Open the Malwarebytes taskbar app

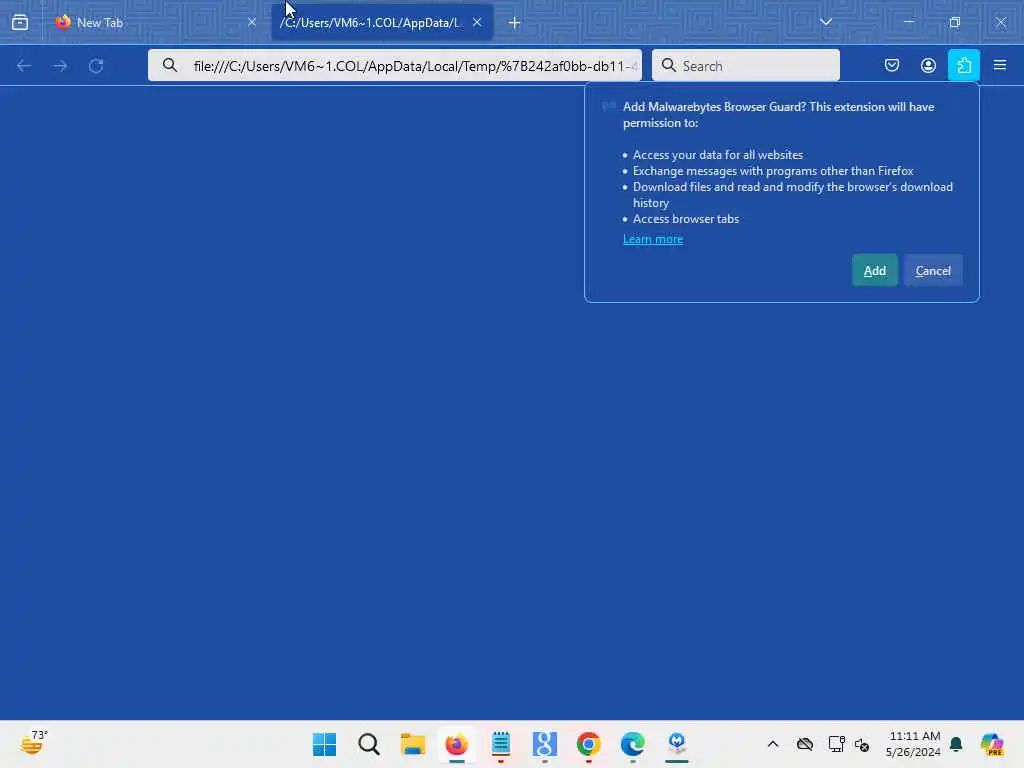pos(677,744)
